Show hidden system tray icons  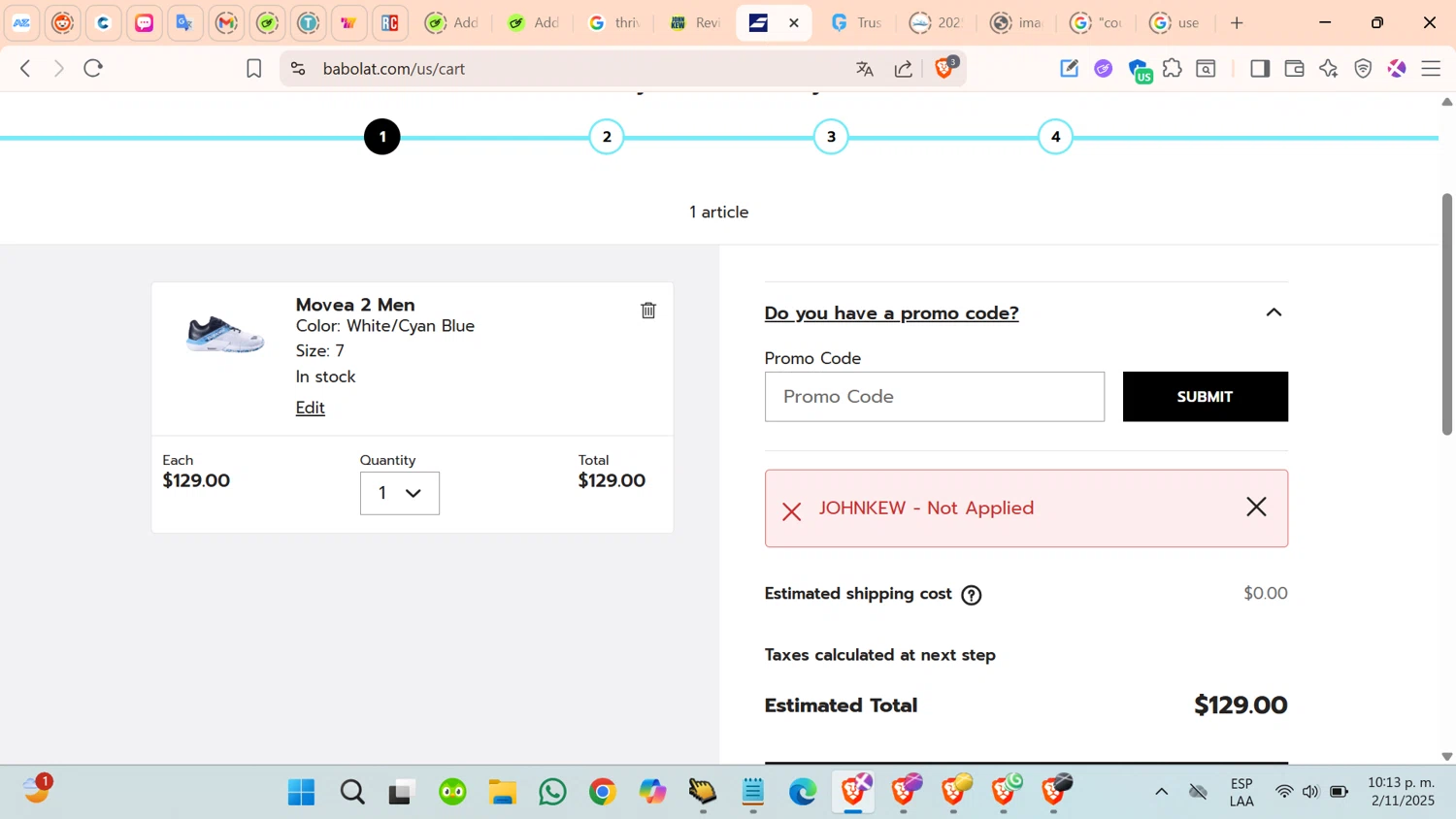1161,792
